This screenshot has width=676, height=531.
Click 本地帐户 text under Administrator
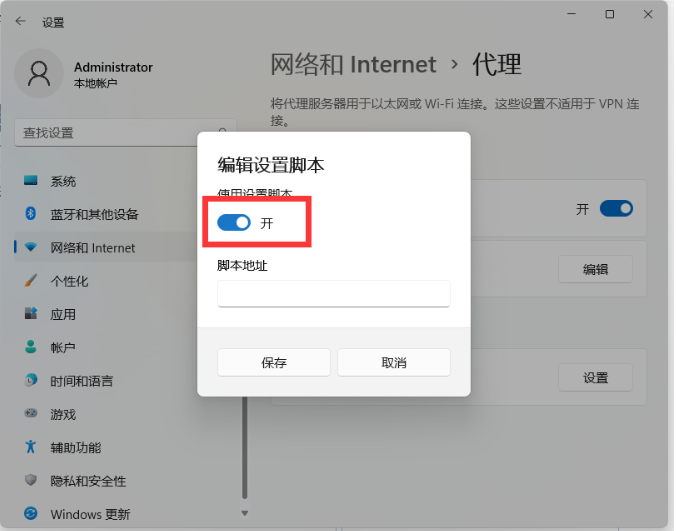[95, 83]
